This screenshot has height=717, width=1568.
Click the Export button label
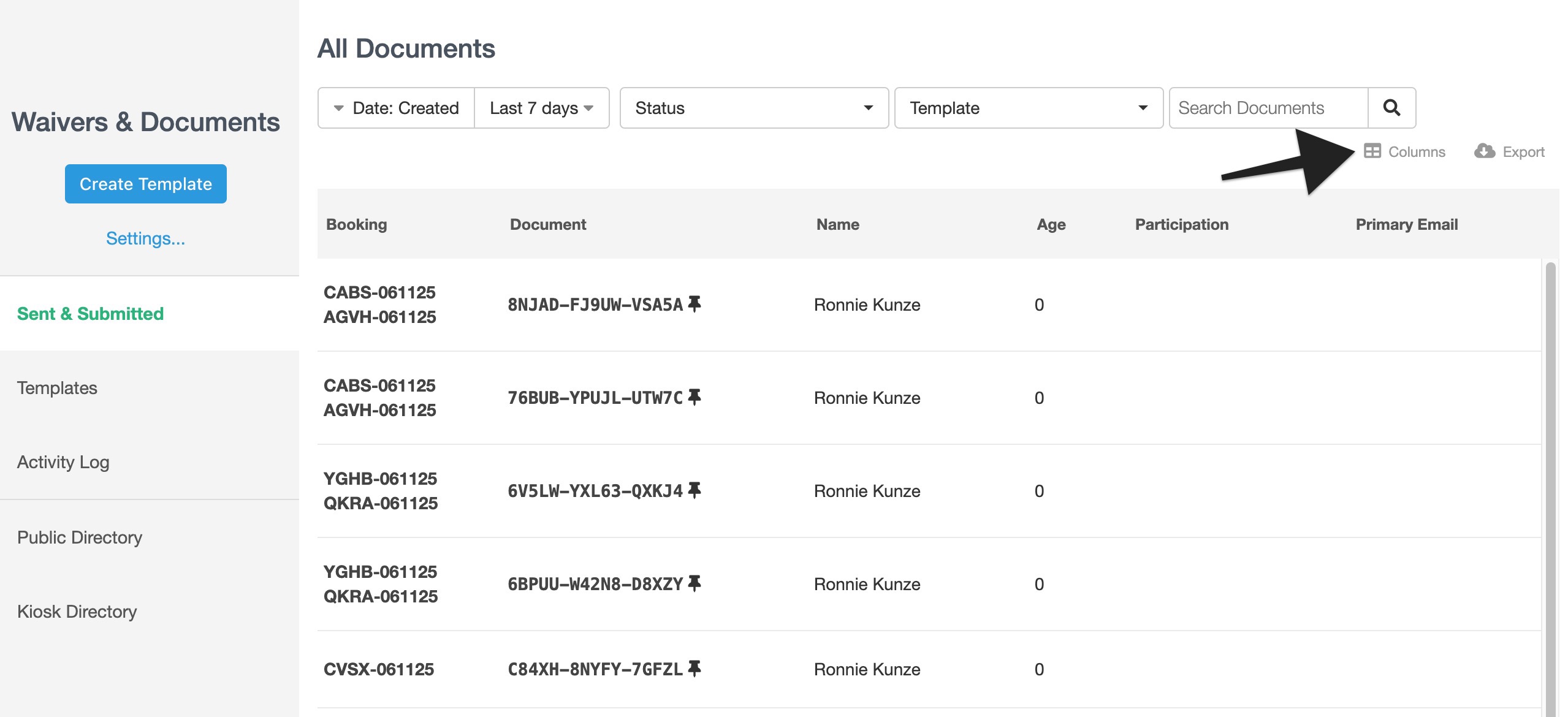point(1523,151)
